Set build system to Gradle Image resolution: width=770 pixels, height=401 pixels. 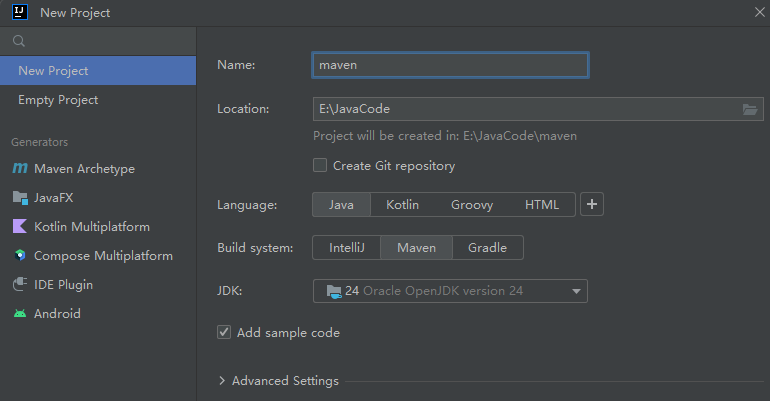(x=487, y=247)
